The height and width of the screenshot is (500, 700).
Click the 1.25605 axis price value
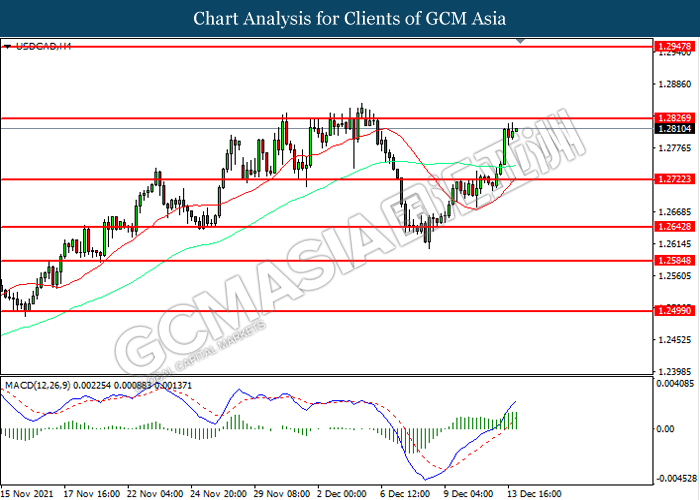coord(675,276)
